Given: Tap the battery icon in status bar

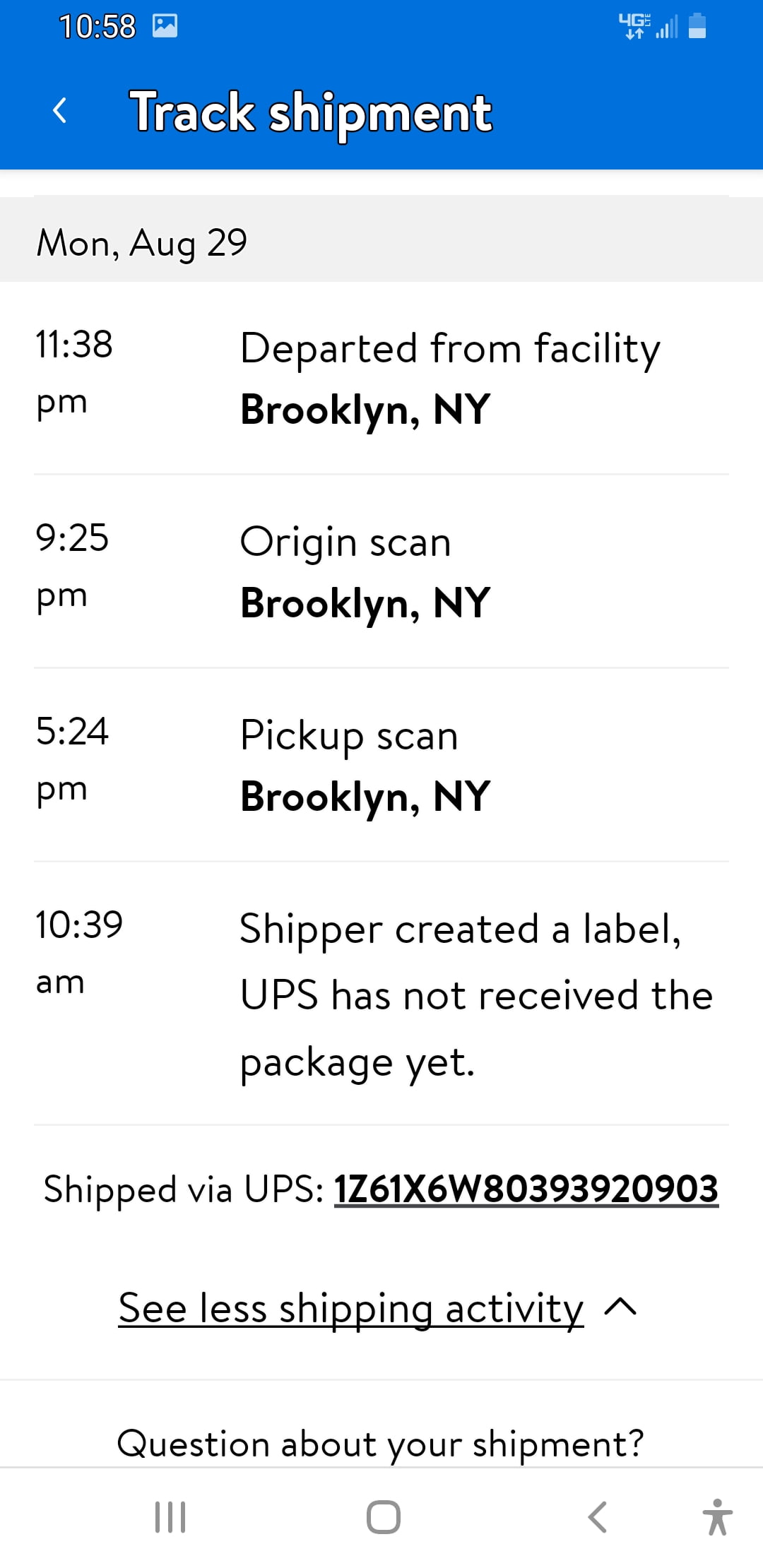Looking at the screenshot, I should click(697, 26).
